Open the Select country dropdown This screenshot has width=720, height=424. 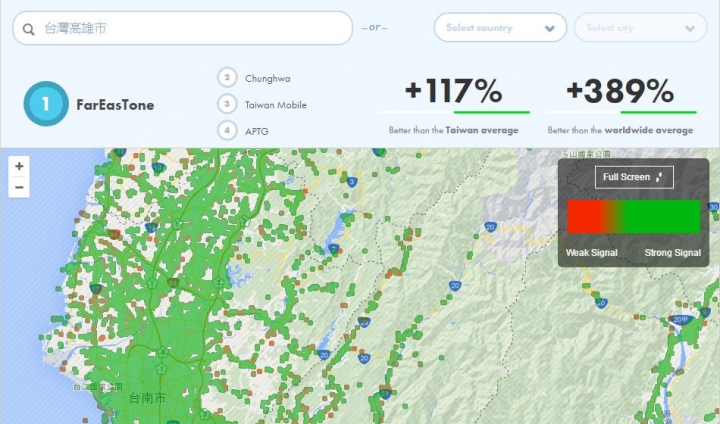(500, 28)
